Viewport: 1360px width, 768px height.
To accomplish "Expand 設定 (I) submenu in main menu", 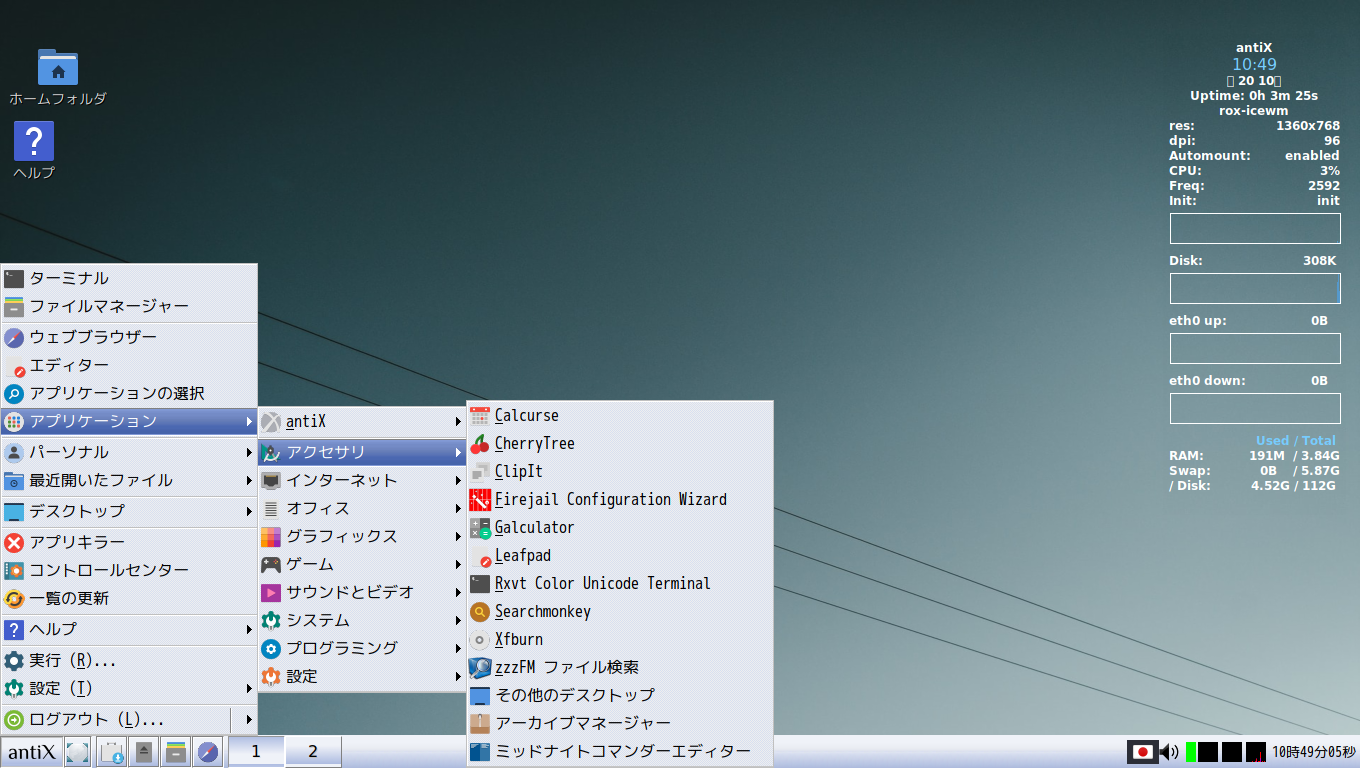I will [x=129, y=689].
